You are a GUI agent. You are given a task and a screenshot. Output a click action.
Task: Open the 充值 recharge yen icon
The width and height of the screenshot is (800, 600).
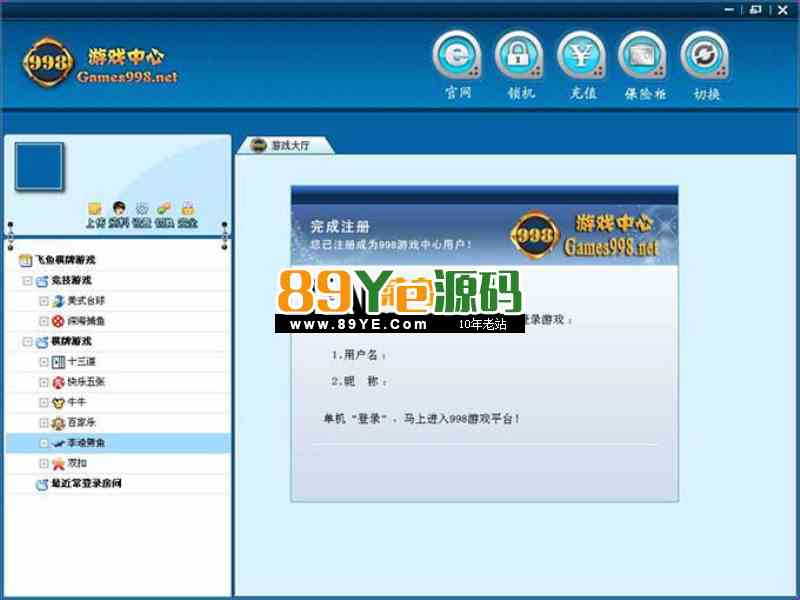tap(580, 56)
